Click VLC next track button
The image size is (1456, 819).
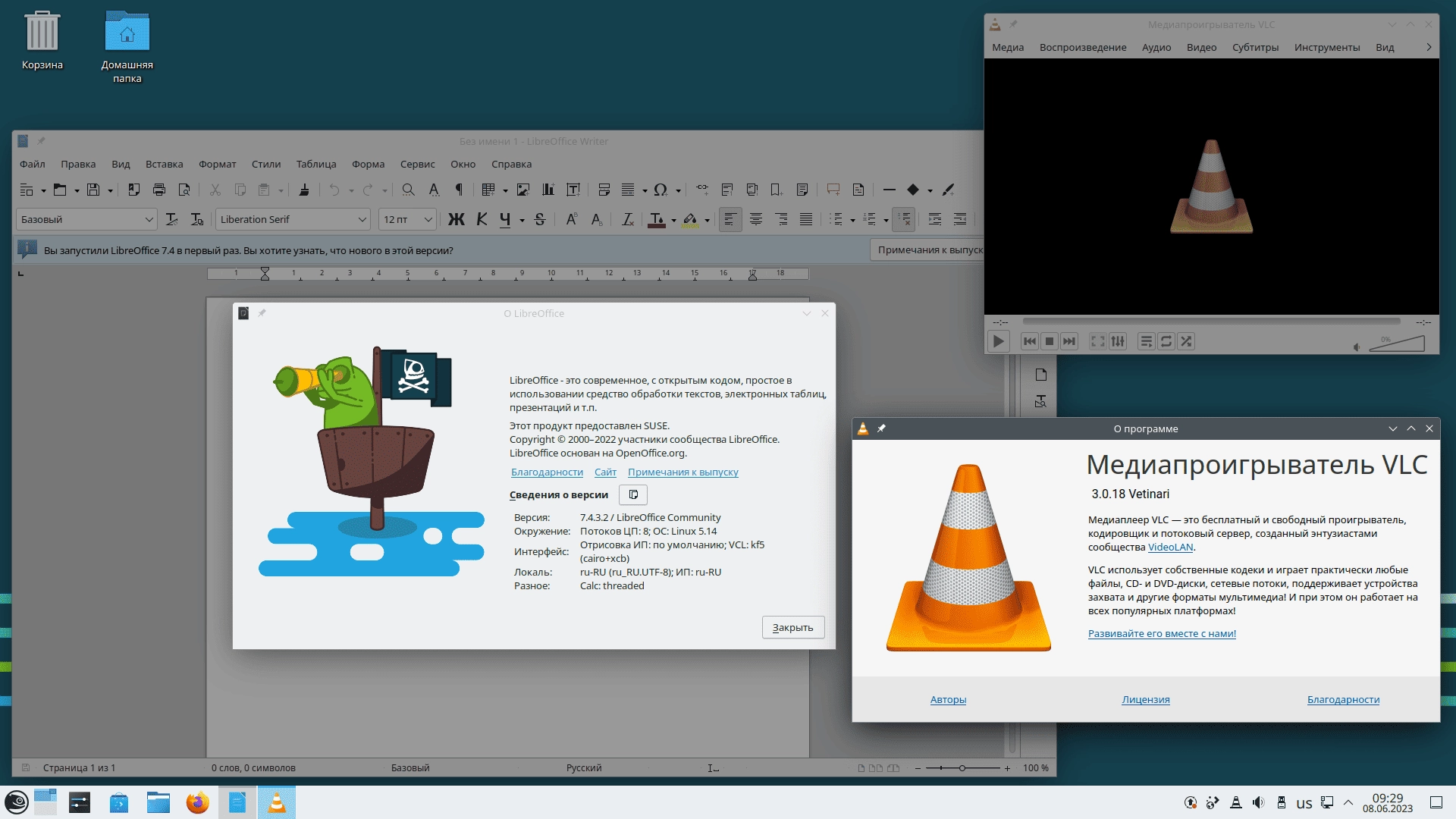click(x=1069, y=341)
